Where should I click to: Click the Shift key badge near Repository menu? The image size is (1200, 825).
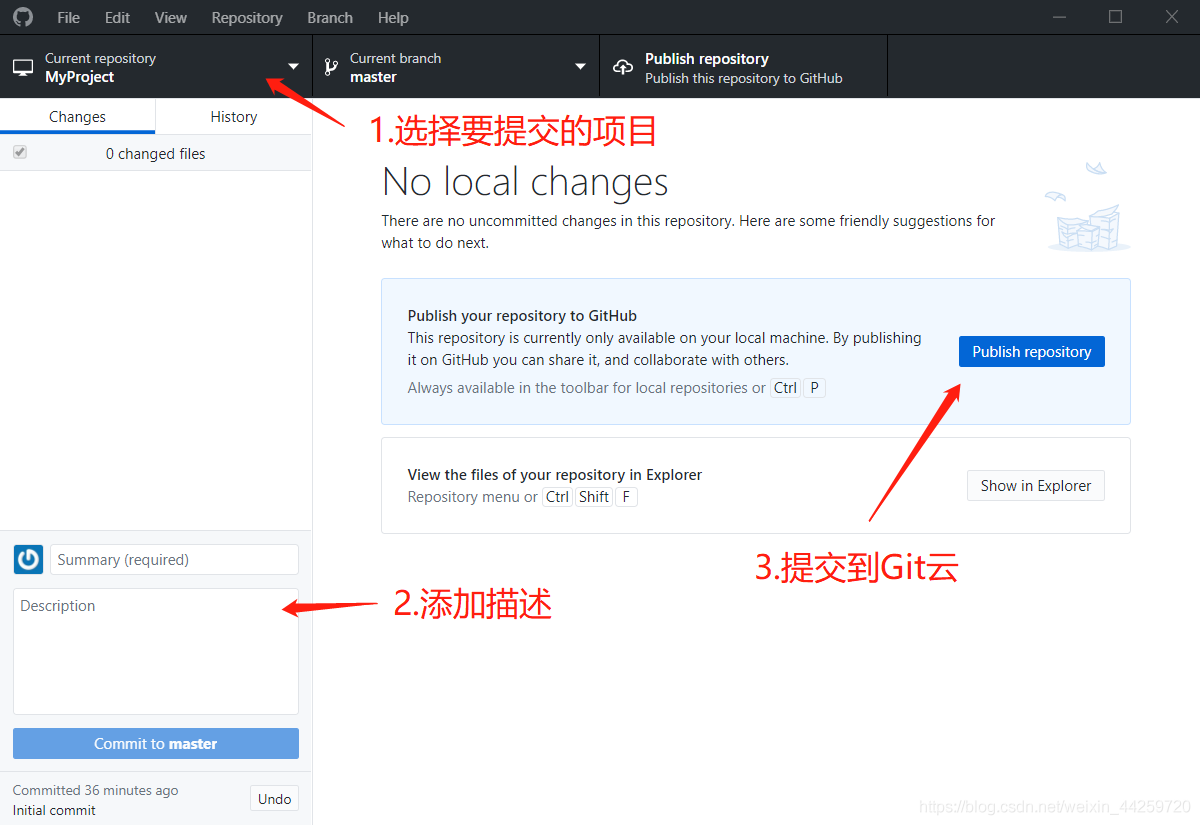pos(593,496)
